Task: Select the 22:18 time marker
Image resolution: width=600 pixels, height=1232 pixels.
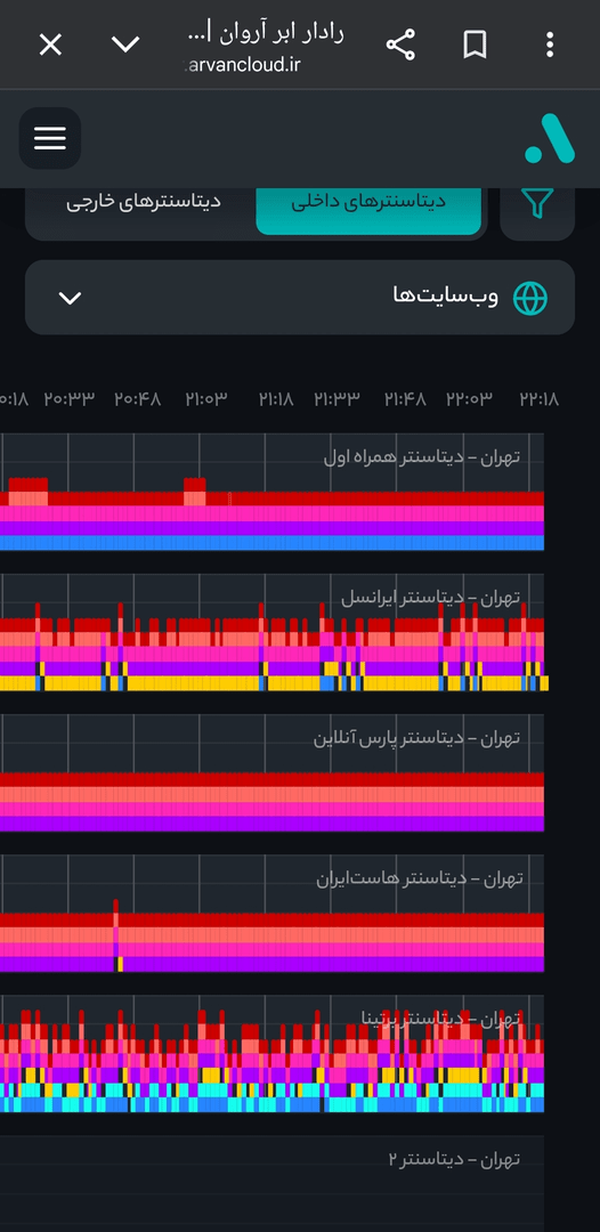Action: point(539,398)
